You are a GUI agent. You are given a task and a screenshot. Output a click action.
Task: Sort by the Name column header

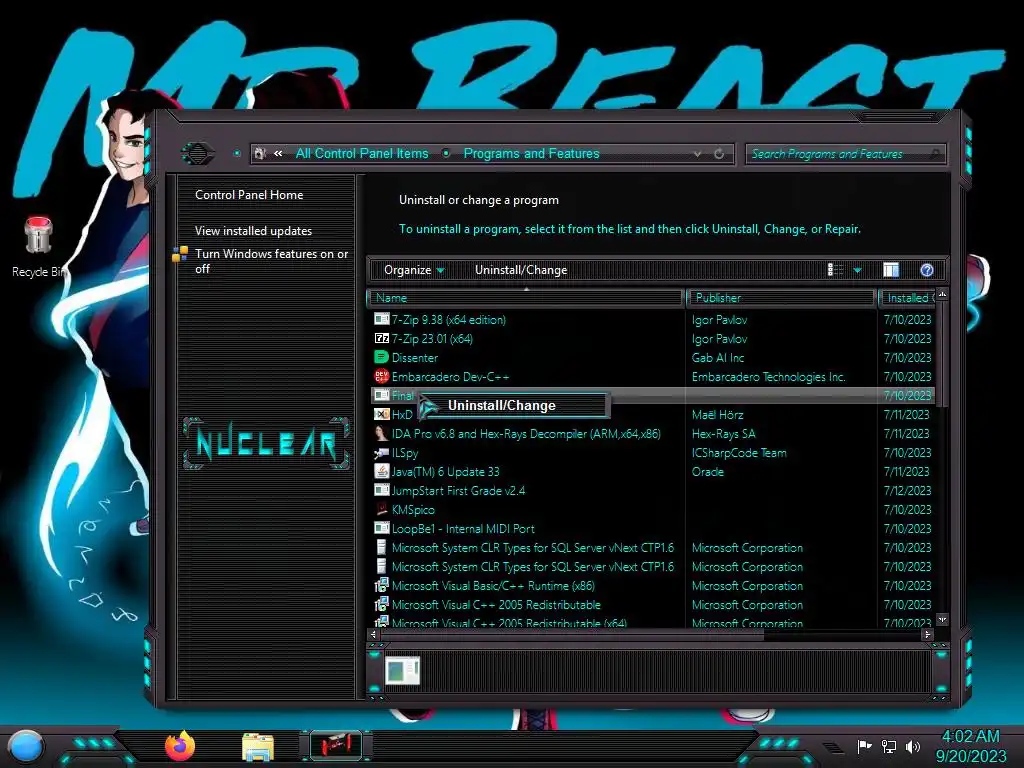[x=526, y=298]
